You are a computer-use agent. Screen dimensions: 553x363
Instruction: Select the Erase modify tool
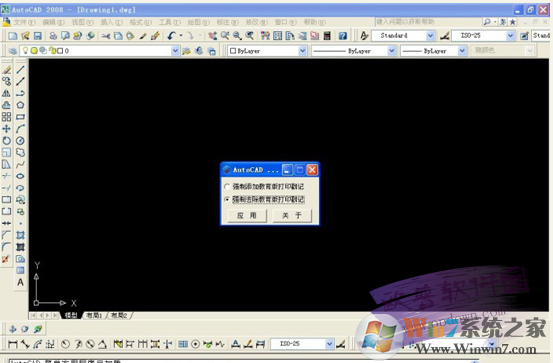(6, 69)
